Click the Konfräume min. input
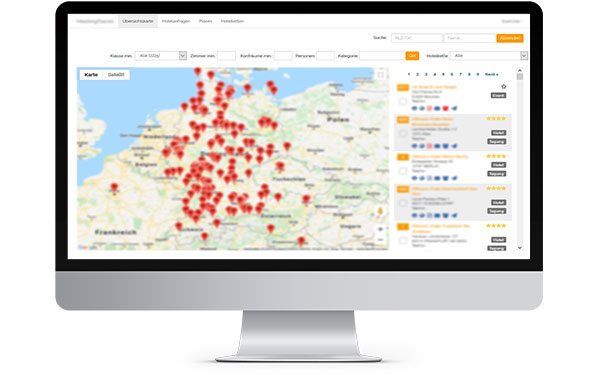The height and width of the screenshot is (375, 600). point(283,55)
